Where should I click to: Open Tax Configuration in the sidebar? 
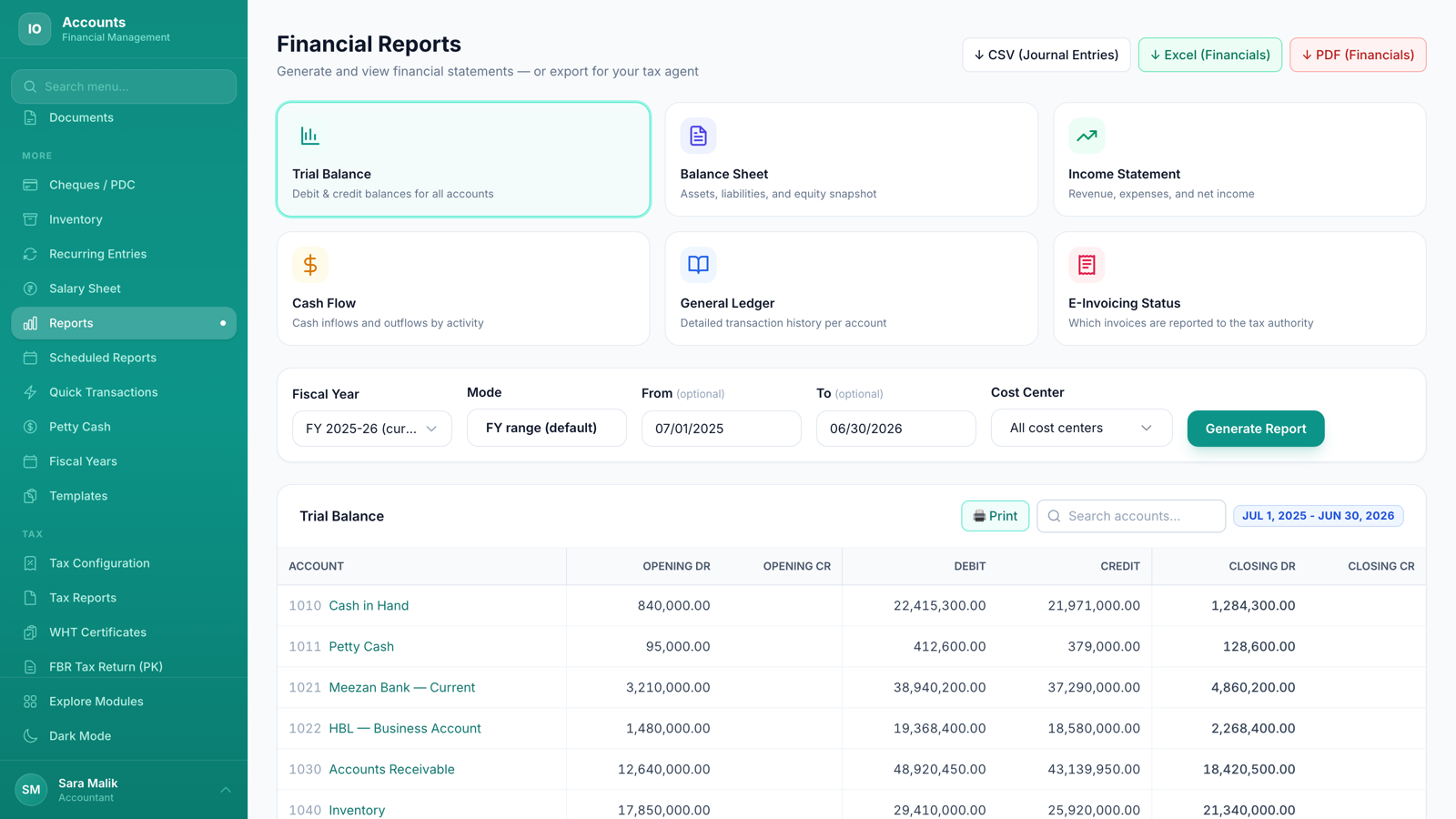pyautogui.click(x=124, y=563)
